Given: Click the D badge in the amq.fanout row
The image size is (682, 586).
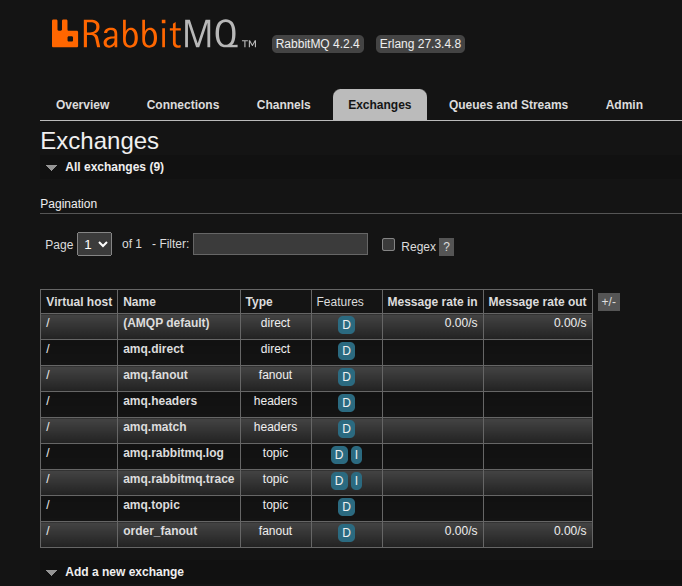Looking at the screenshot, I should 346,377.
